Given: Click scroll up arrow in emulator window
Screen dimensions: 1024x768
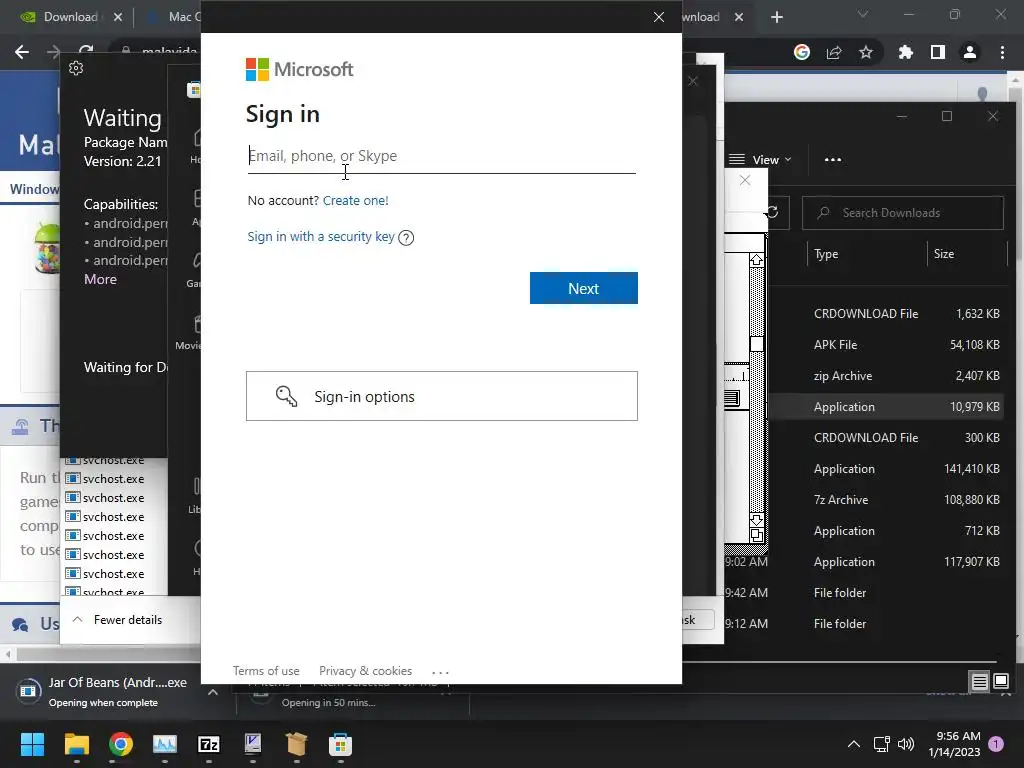Looking at the screenshot, I should tap(756, 260).
